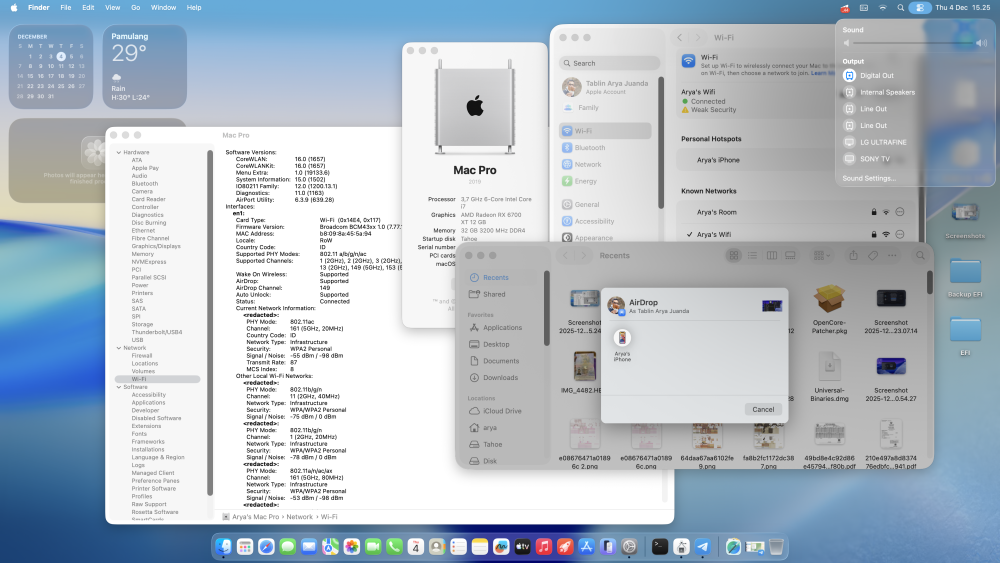
Task: Launch FaceTime from the Dock
Action: click(373, 546)
